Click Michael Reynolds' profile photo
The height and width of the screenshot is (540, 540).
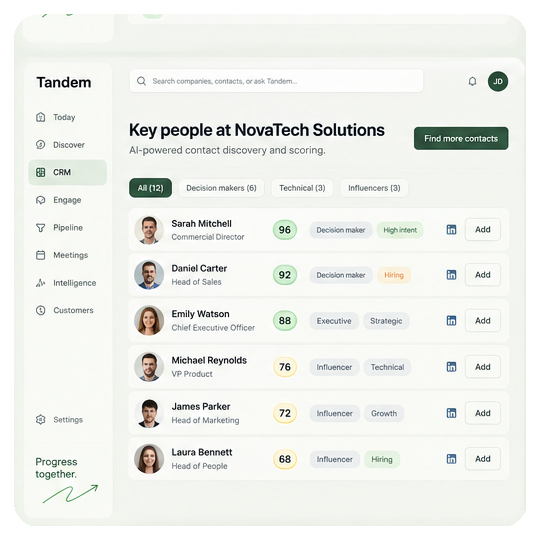(x=149, y=367)
